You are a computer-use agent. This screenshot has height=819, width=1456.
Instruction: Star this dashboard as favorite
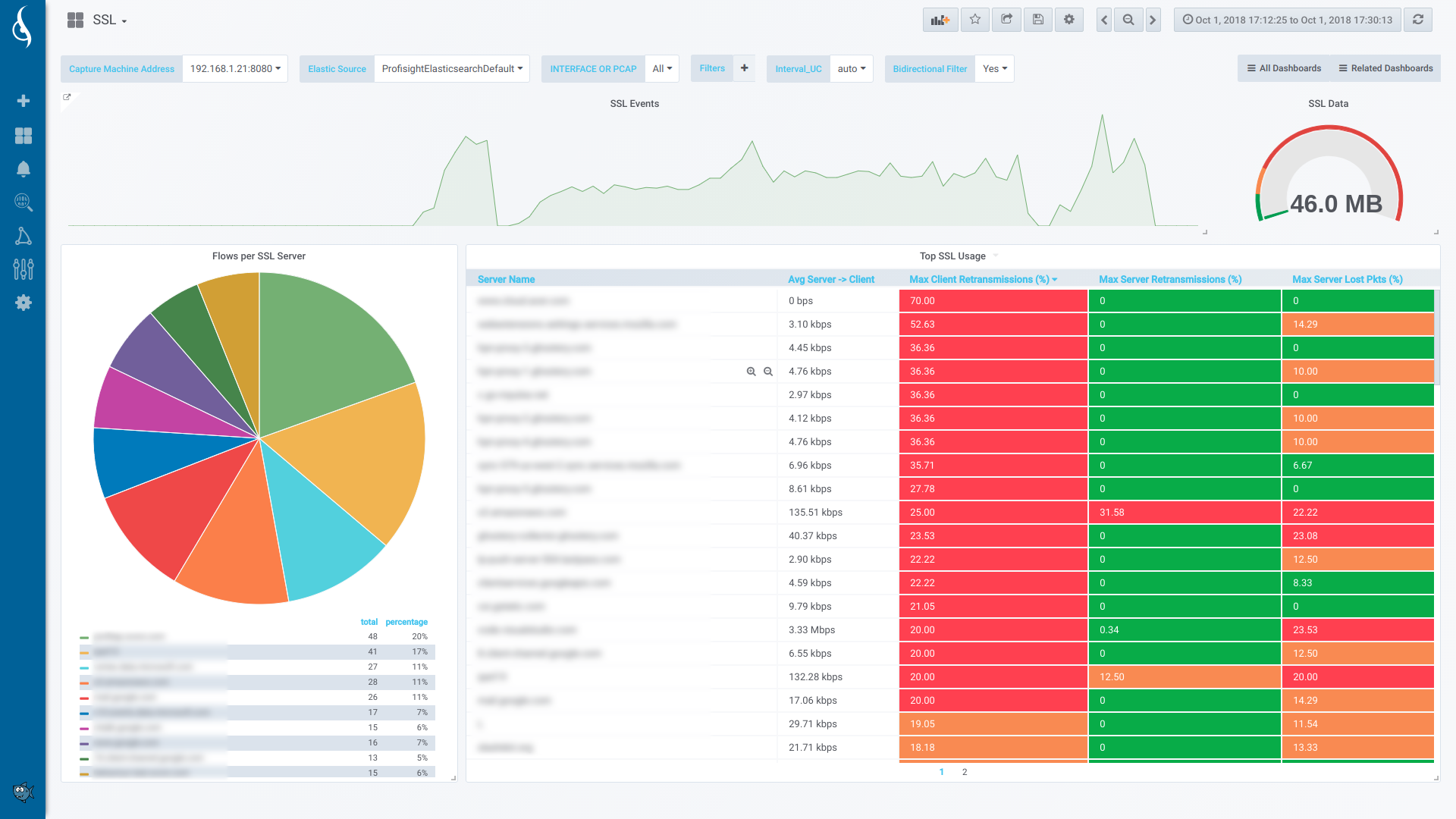click(x=975, y=20)
